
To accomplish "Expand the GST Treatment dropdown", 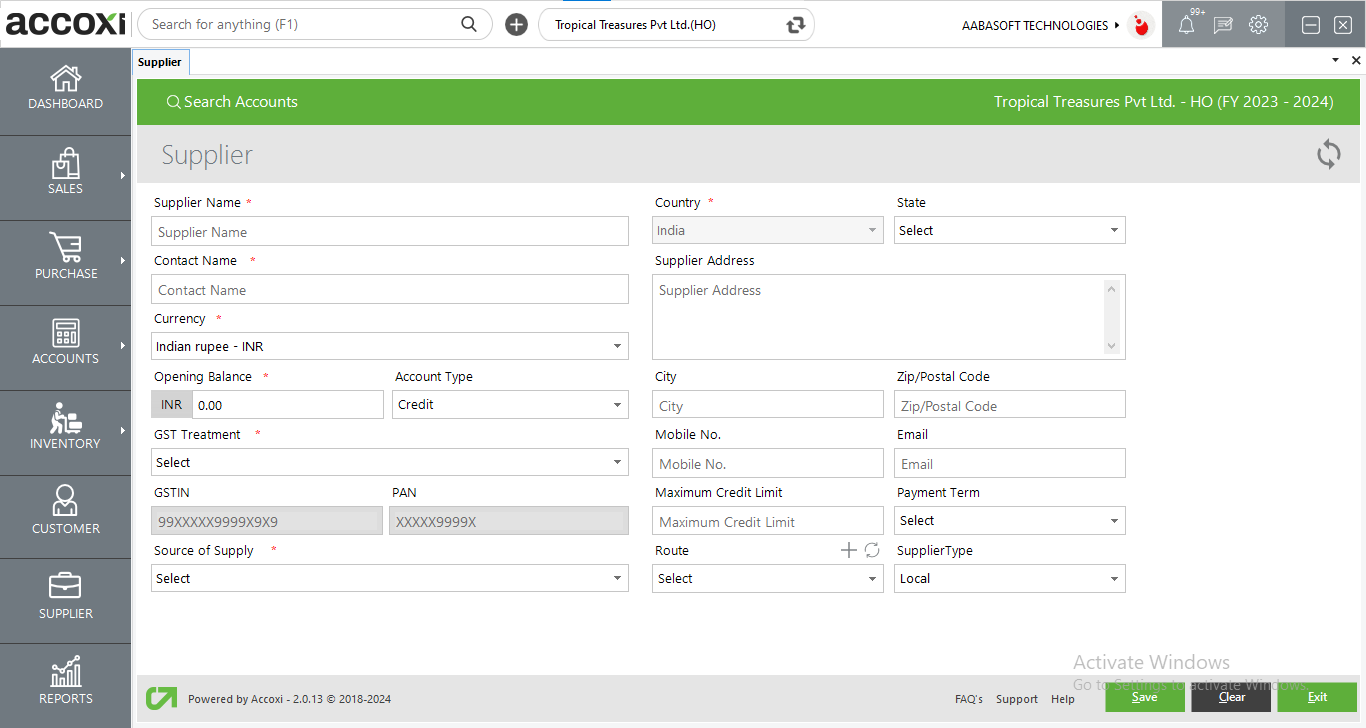I will click(390, 462).
